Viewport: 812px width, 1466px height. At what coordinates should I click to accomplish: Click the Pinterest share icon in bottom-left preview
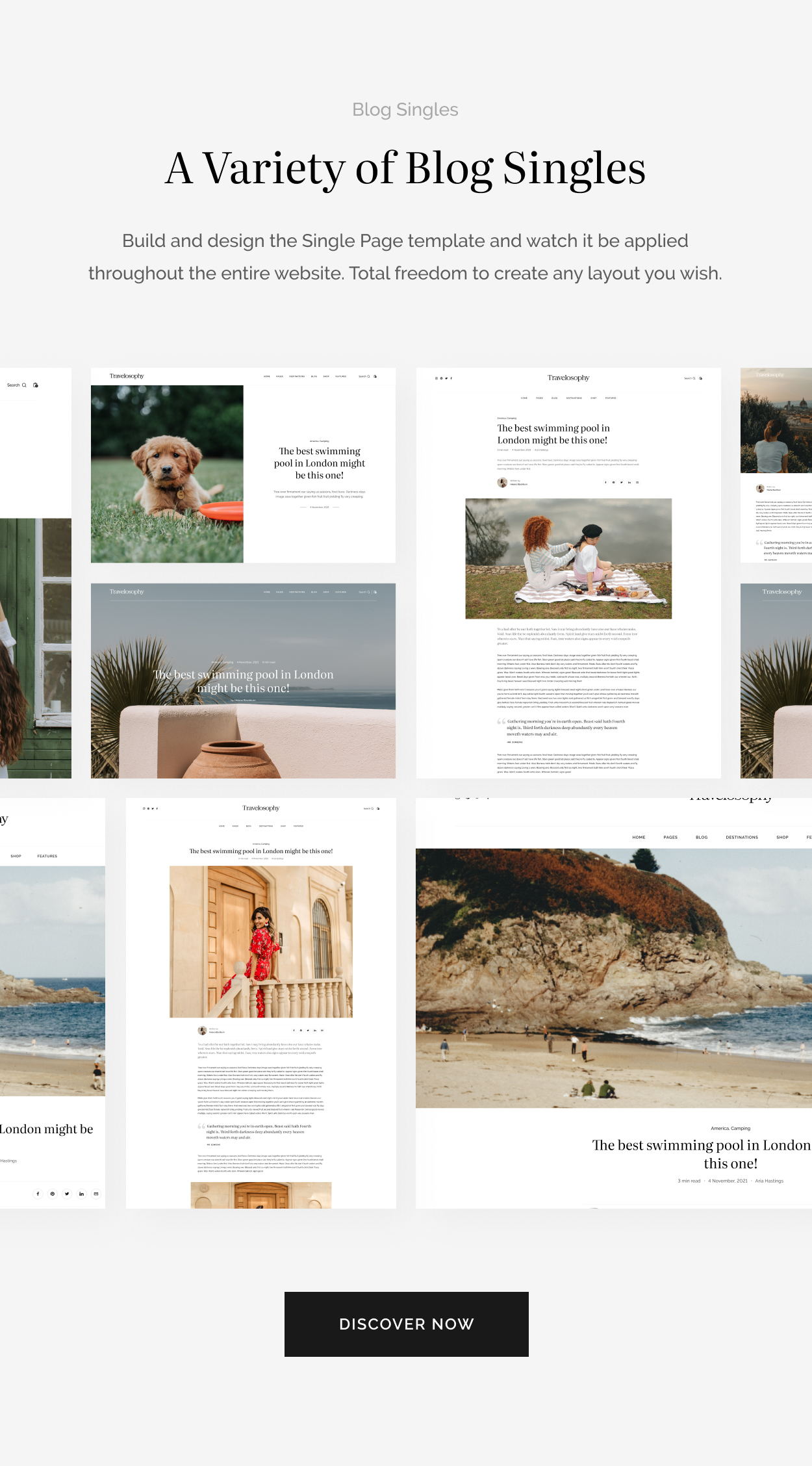tap(53, 1194)
